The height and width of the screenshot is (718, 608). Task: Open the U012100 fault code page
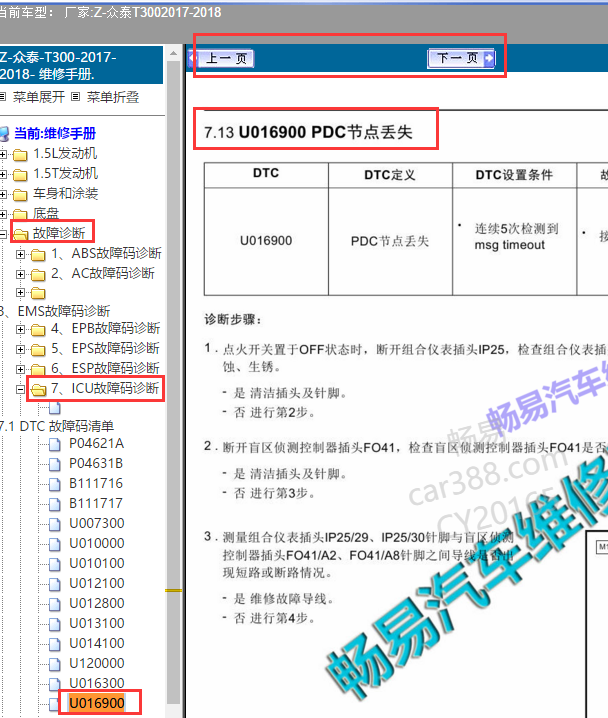click(x=97, y=583)
